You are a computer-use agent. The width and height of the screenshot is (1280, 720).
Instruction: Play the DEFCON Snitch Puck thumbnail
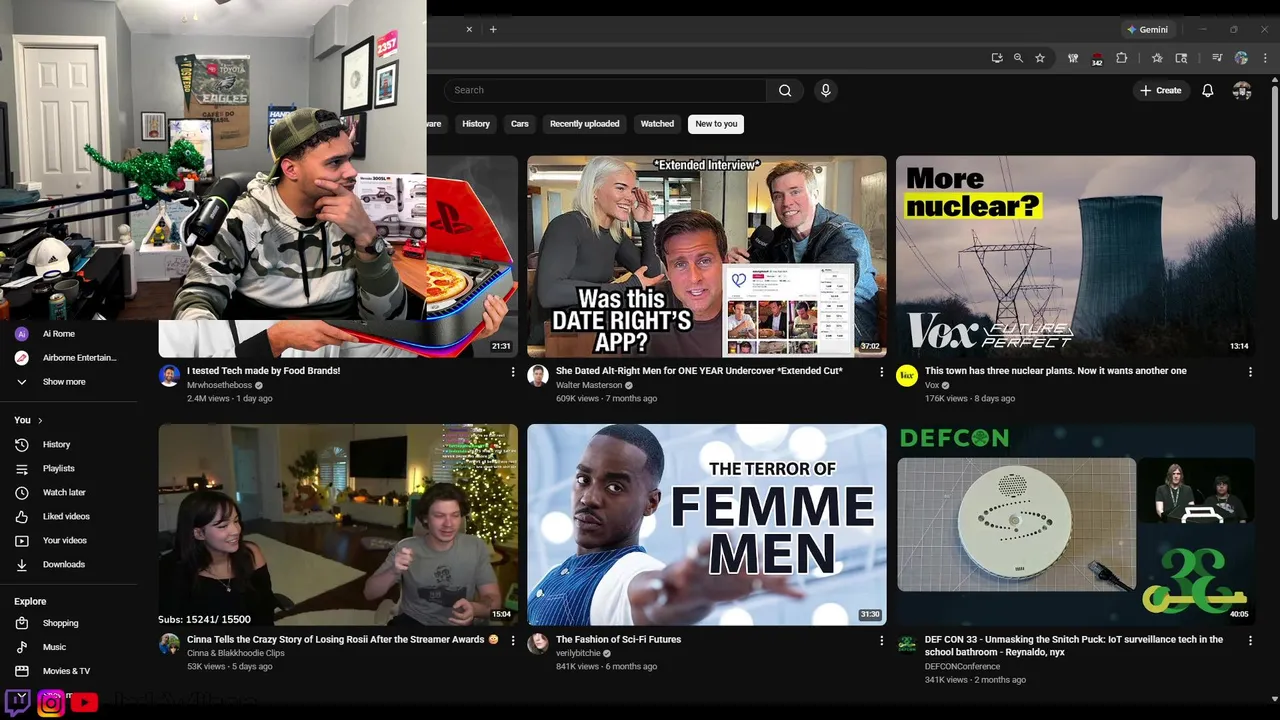pyautogui.click(x=1075, y=525)
